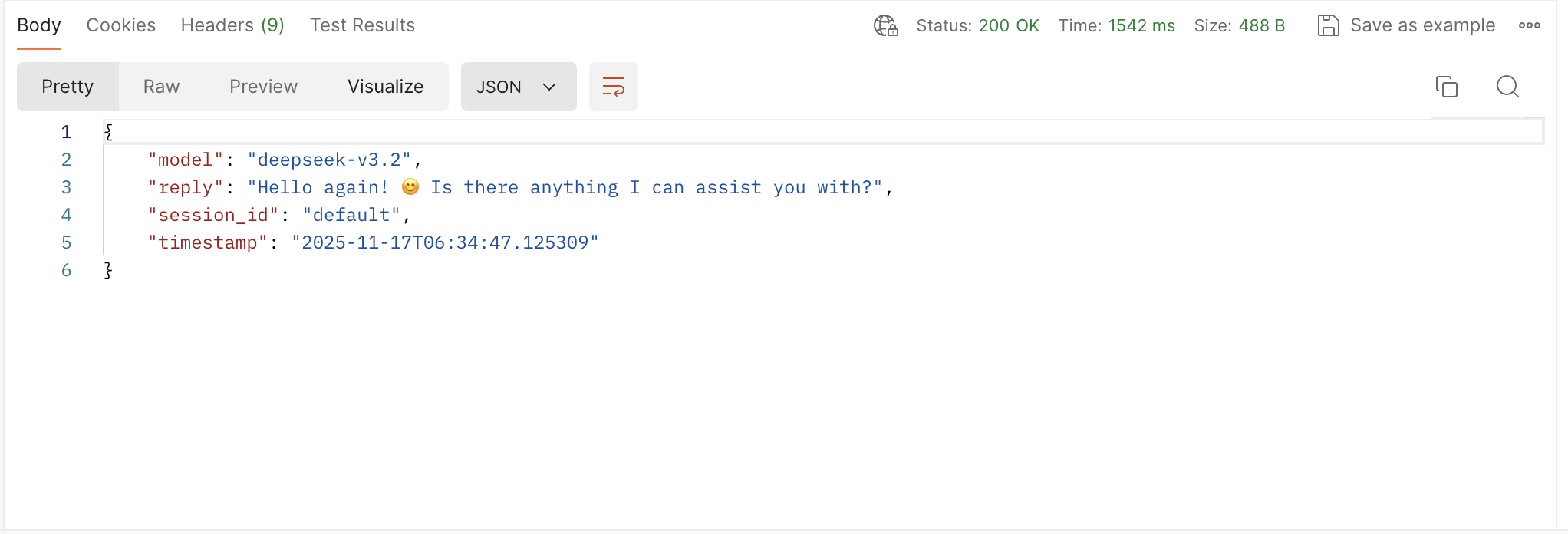Switch to the Cookies tab
Screen dimensions: 1568x534
coord(121,25)
